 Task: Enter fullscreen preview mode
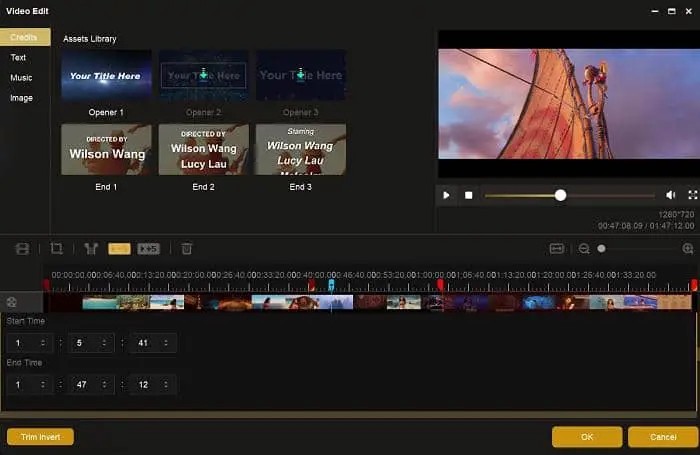tap(693, 195)
